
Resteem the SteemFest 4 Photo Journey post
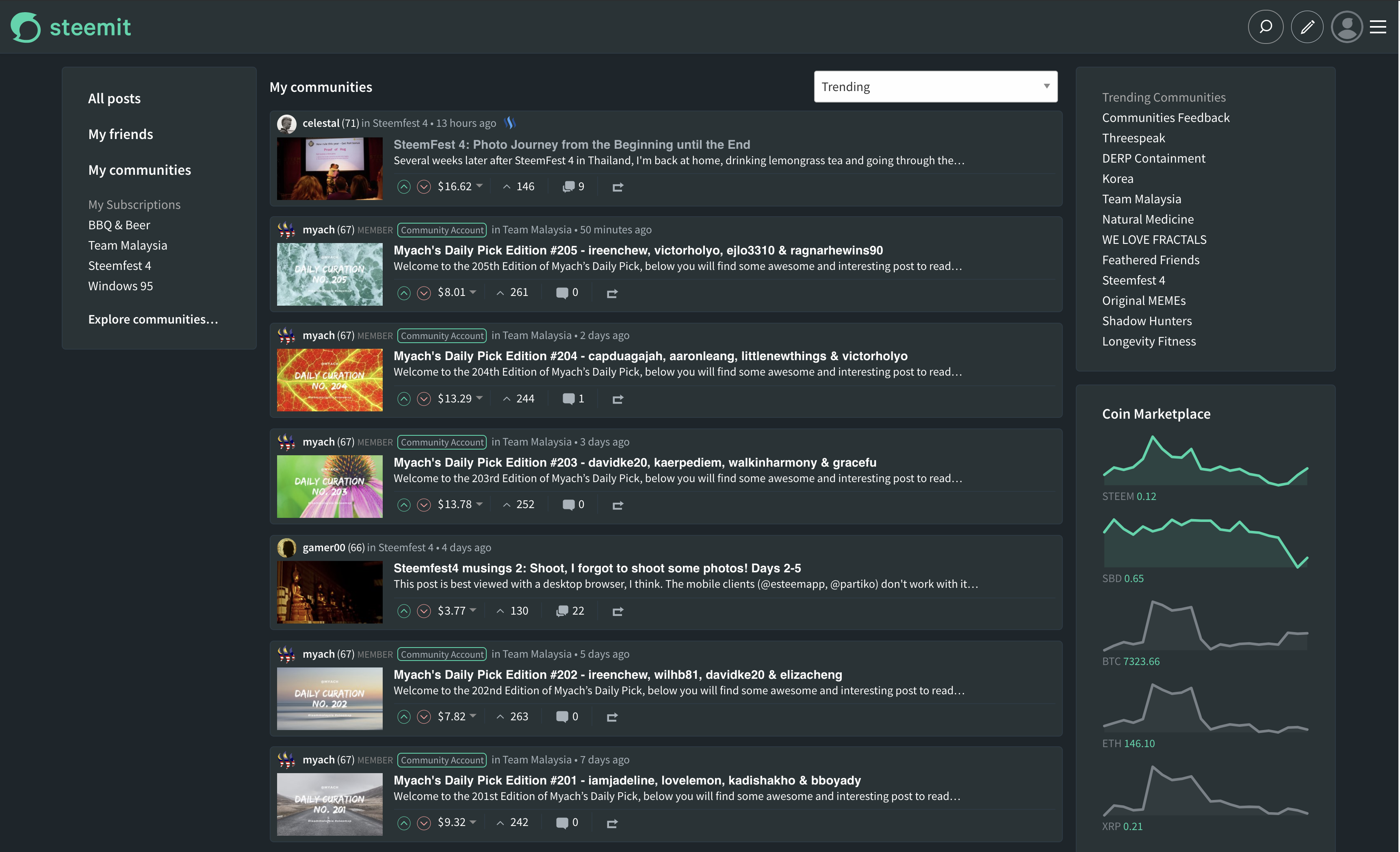[618, 187]
